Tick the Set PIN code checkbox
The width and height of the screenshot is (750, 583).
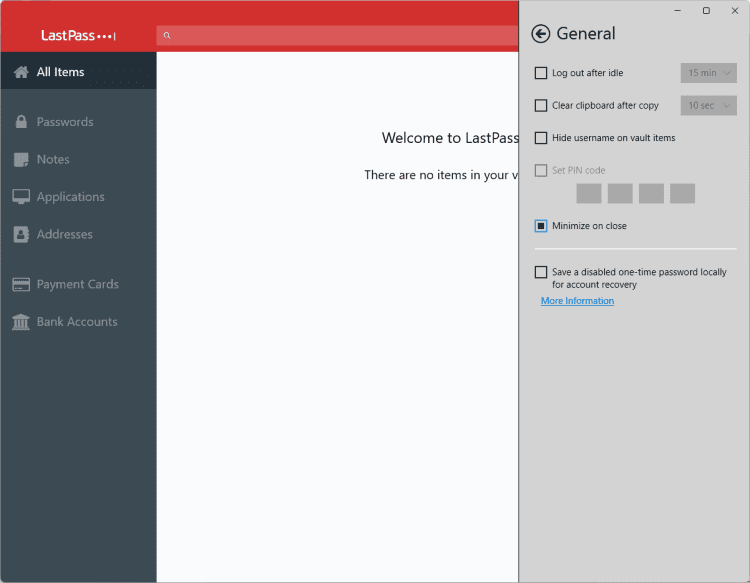pyautogui.click(x=540, y=170)
